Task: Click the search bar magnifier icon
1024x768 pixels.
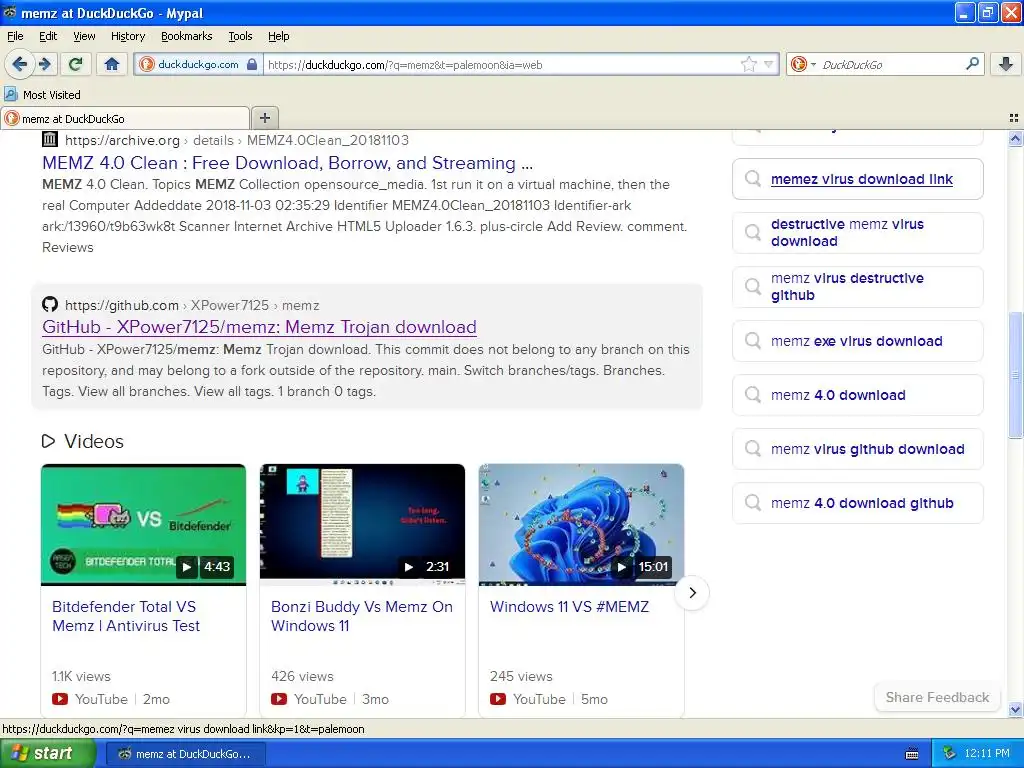Action: 972,63
